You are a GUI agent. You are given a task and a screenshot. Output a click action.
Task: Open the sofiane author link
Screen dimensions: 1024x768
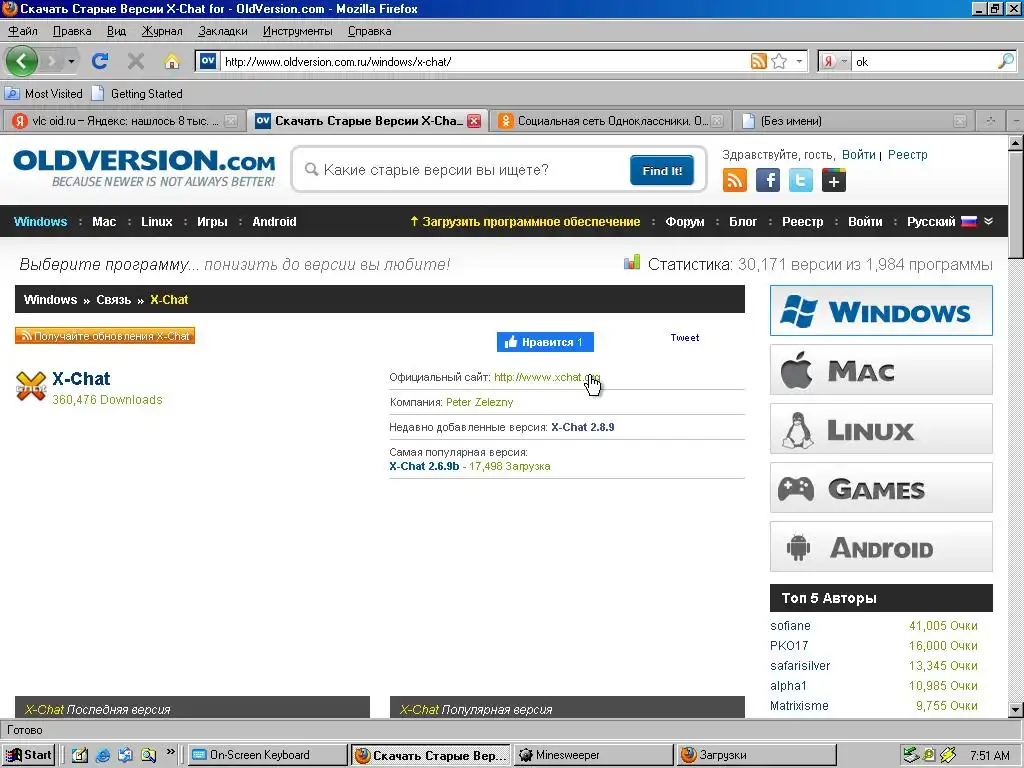[790, 626]
